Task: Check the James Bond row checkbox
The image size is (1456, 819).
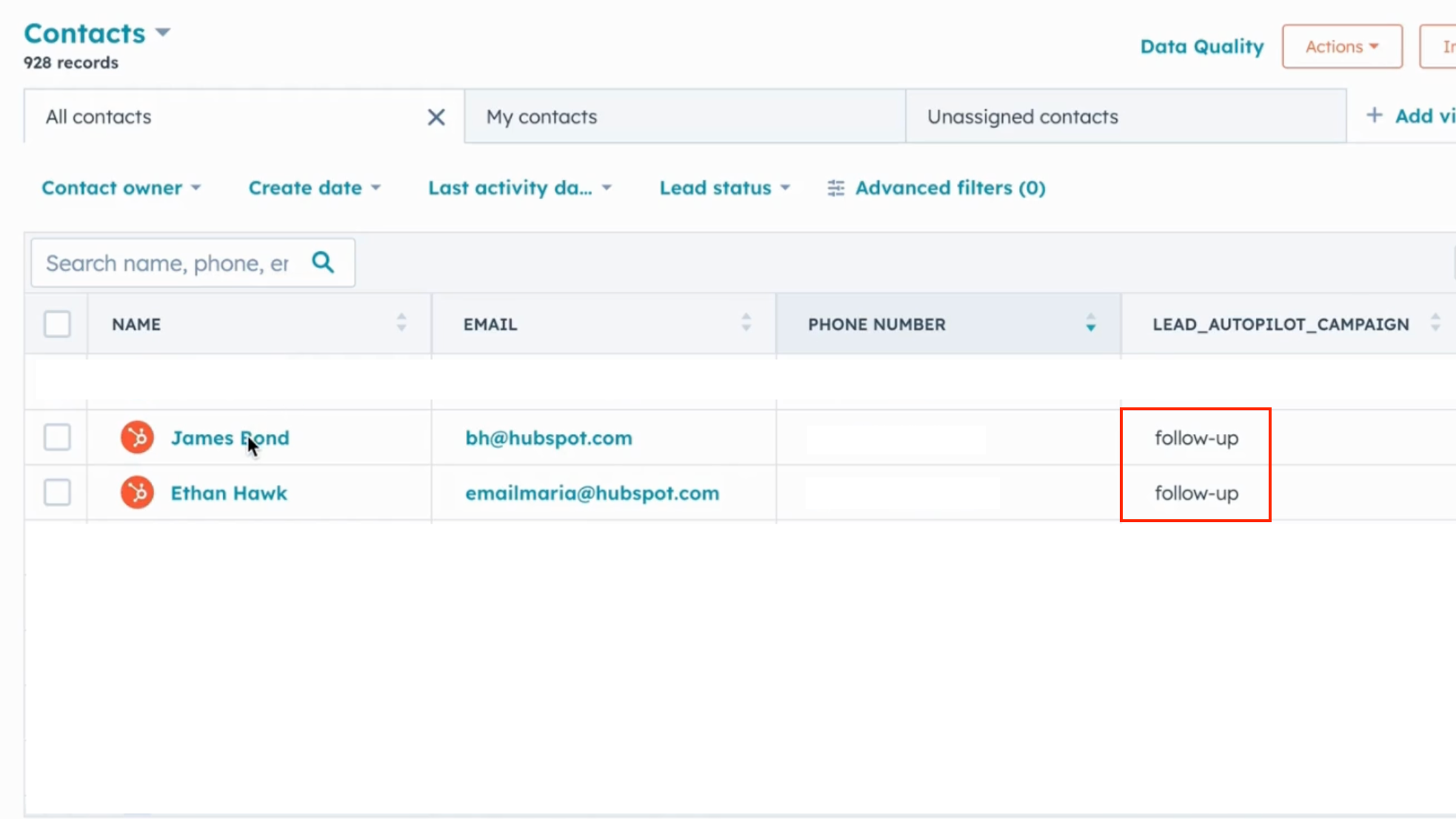Action: click(57, 438)
